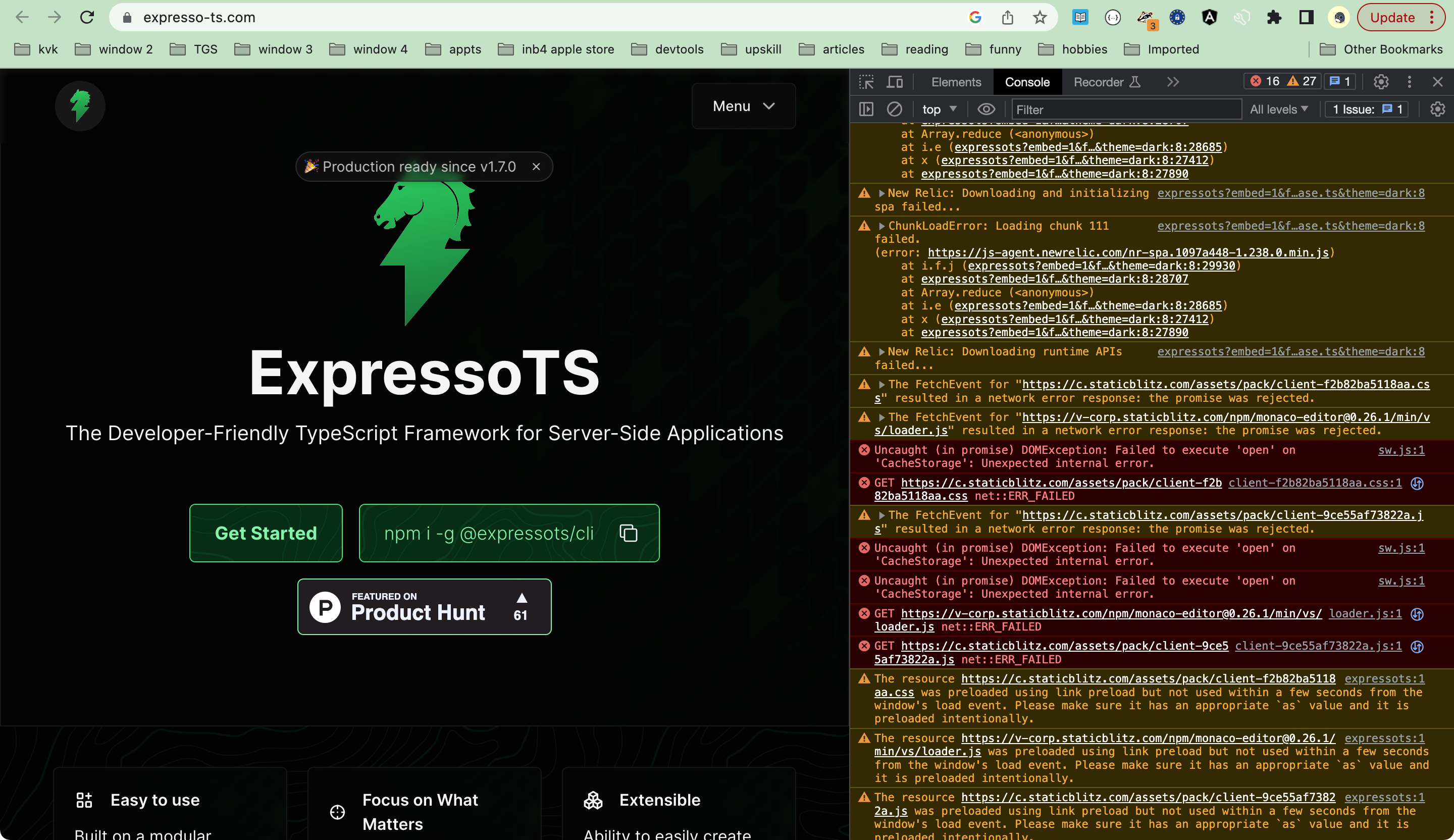Open the customize DevTools three-dot menu
The height and width of the screenshot is (840, 1454).
coord(1410,82)
